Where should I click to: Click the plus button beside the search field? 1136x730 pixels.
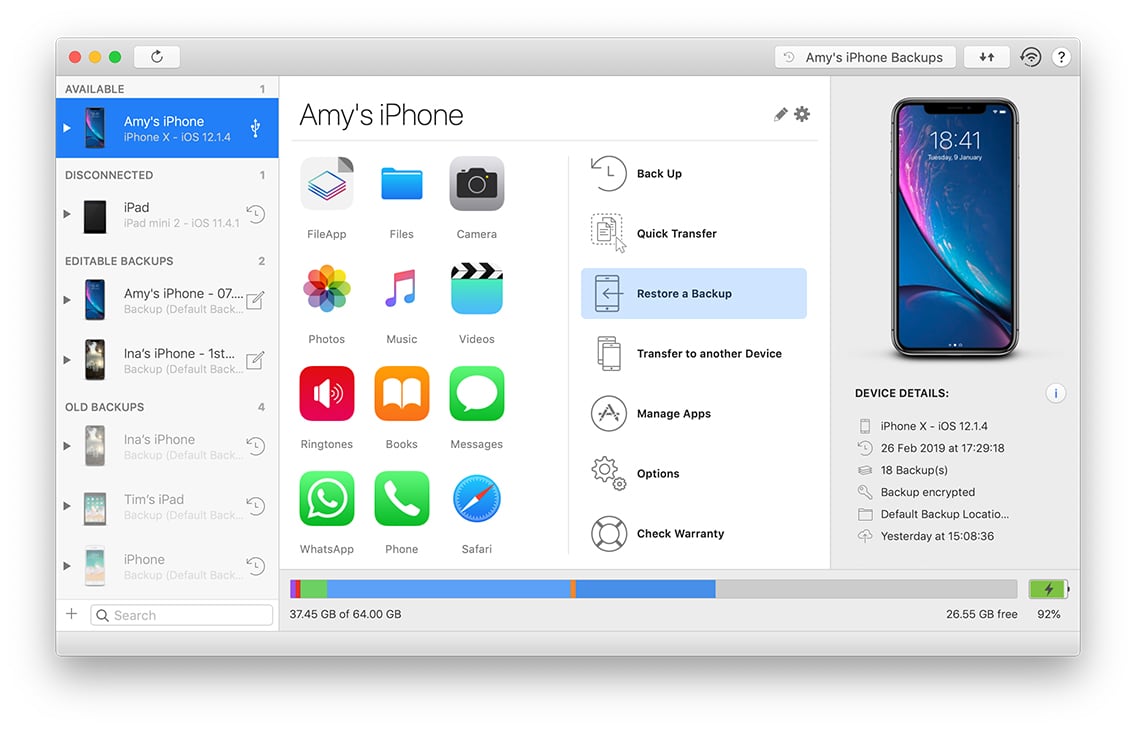72,614
